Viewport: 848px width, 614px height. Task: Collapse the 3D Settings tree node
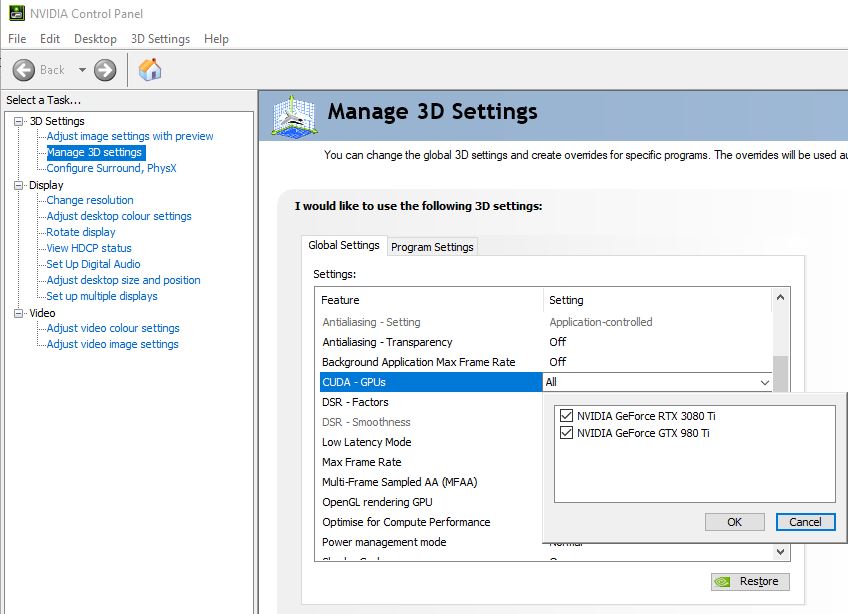18,121
